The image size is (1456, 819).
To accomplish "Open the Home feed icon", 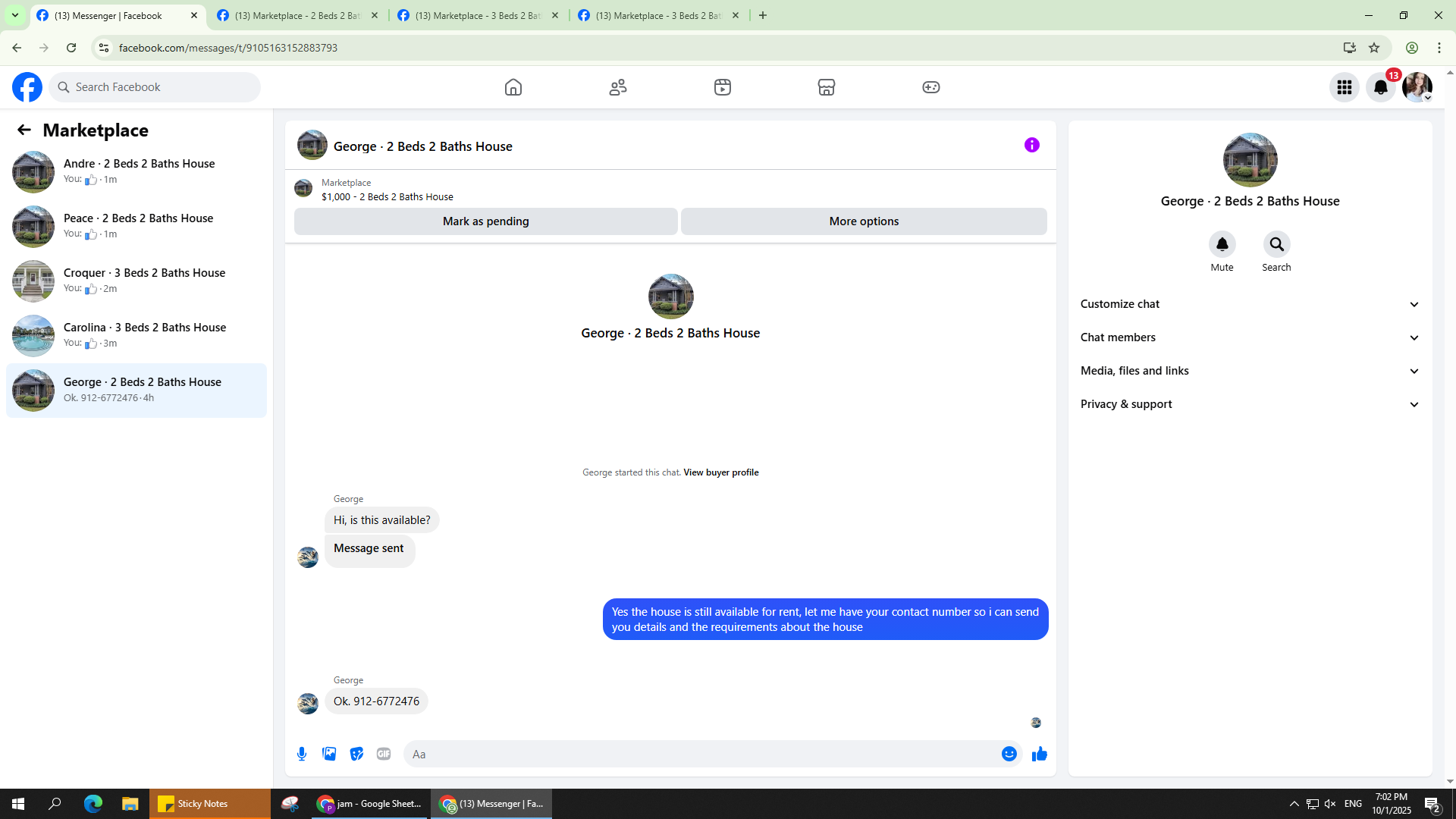I will [x=513, y=87].
